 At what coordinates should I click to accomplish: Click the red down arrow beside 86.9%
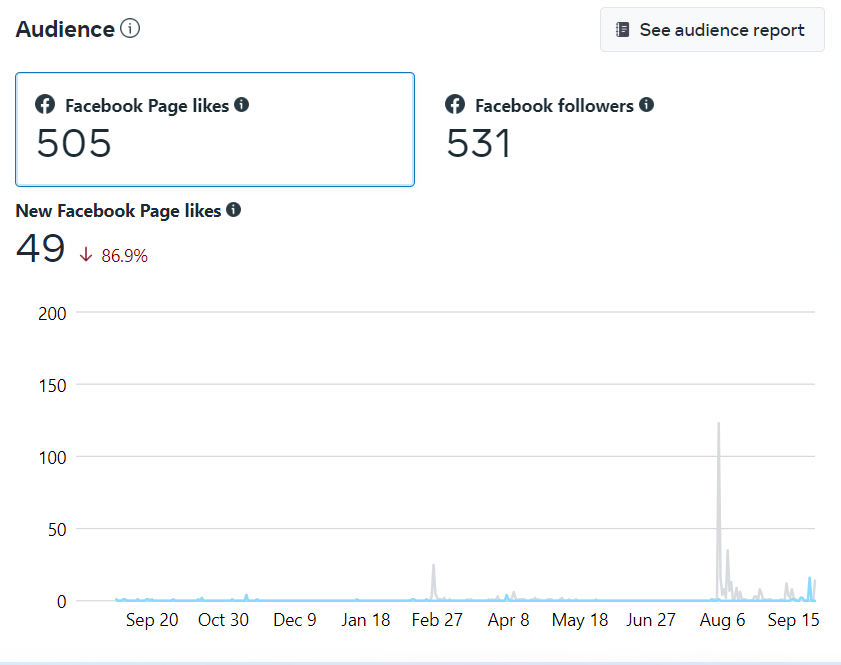86,255
